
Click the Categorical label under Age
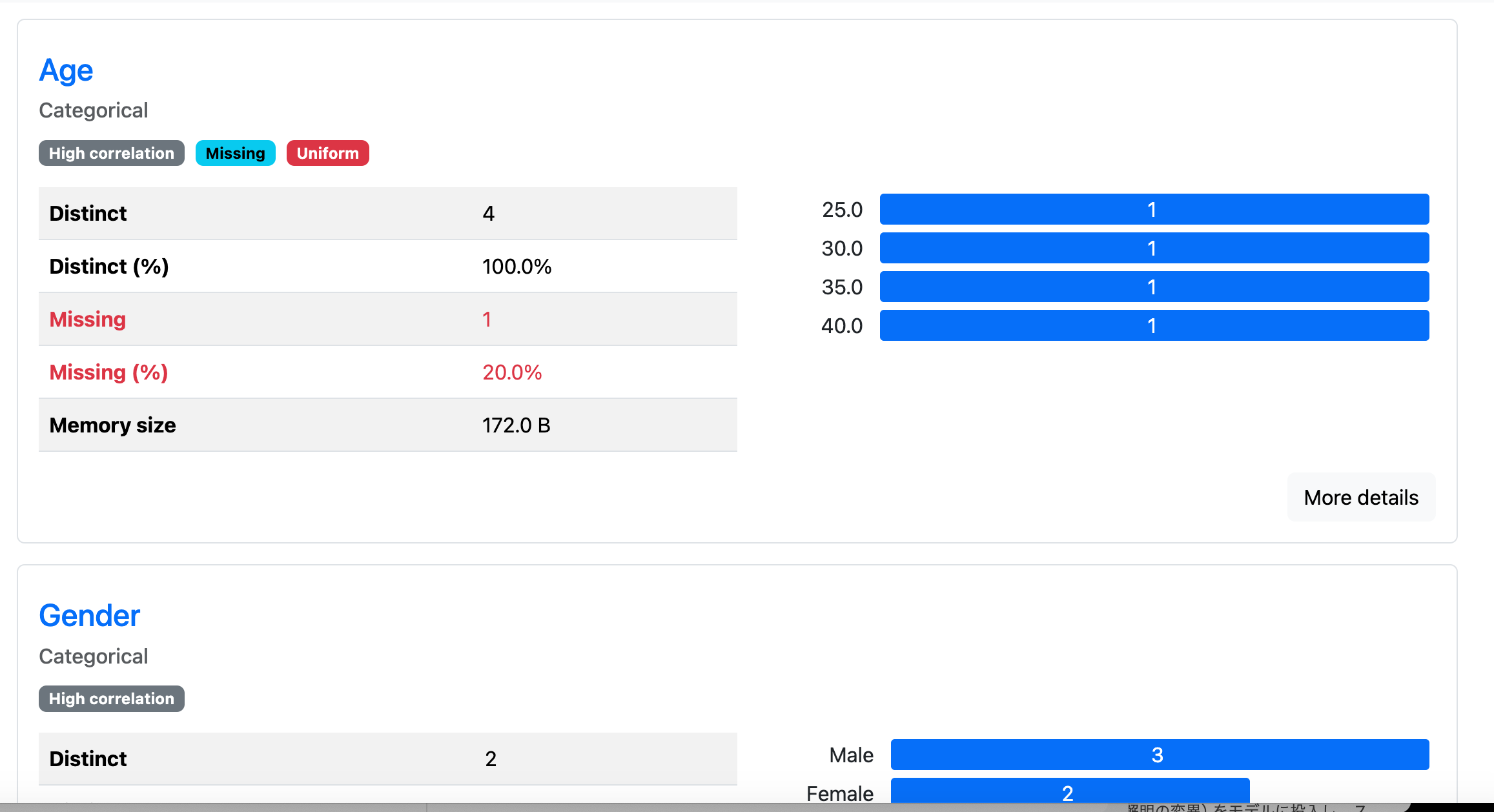(94, 111)
